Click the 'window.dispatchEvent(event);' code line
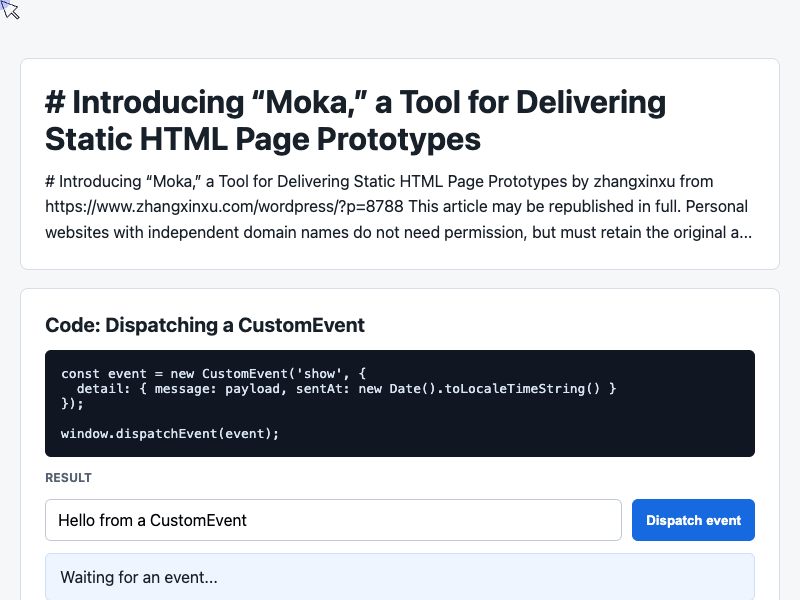This screenshot has width=800, height=600. tap(170, 434)
